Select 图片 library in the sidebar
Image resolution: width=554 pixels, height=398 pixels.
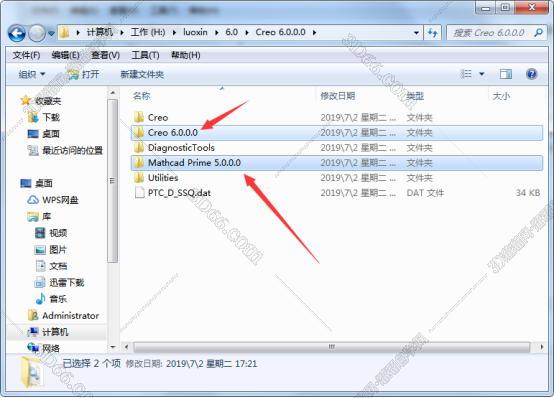coord(58,250)
